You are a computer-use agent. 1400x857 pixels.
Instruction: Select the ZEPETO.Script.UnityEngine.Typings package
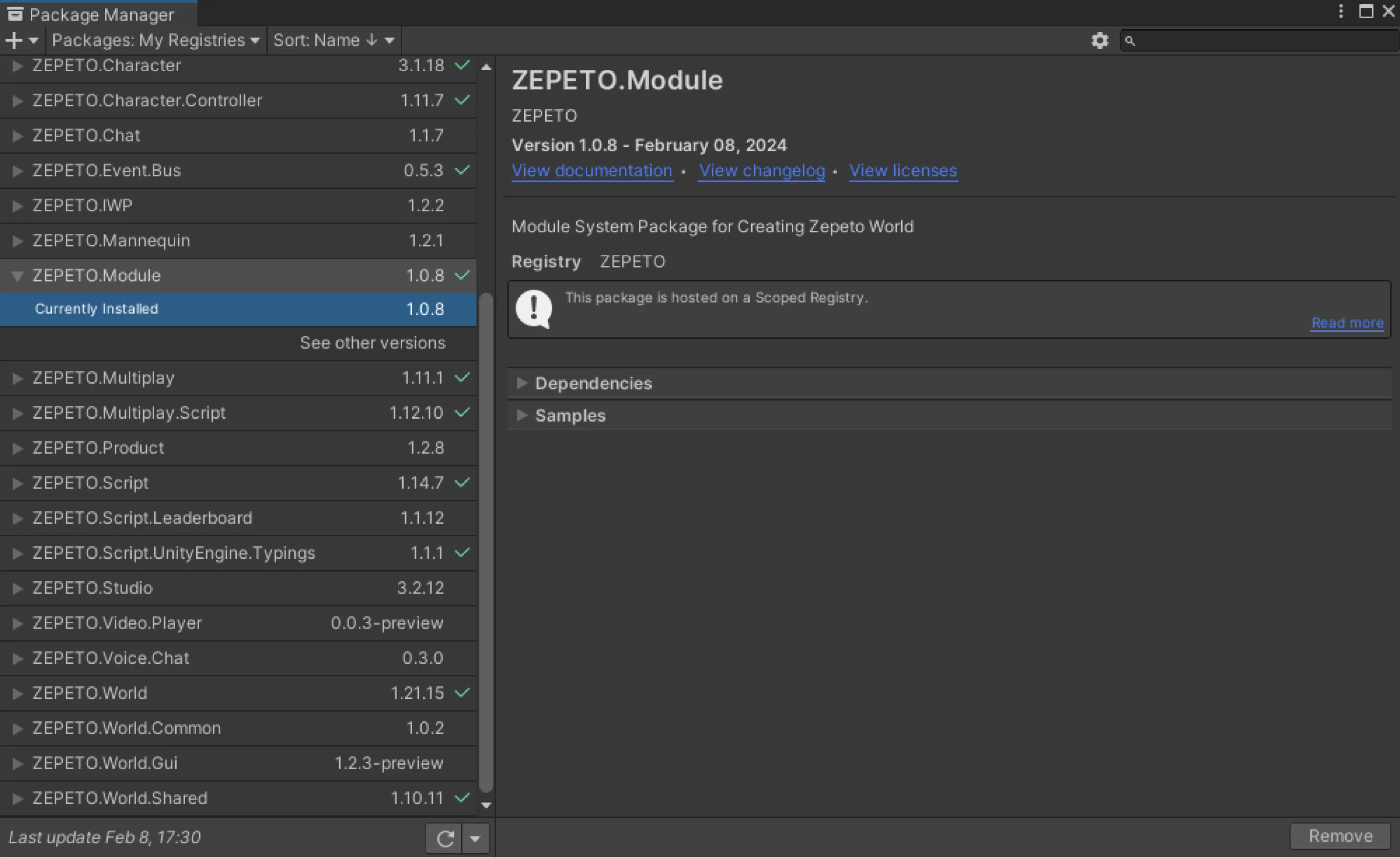238,553
